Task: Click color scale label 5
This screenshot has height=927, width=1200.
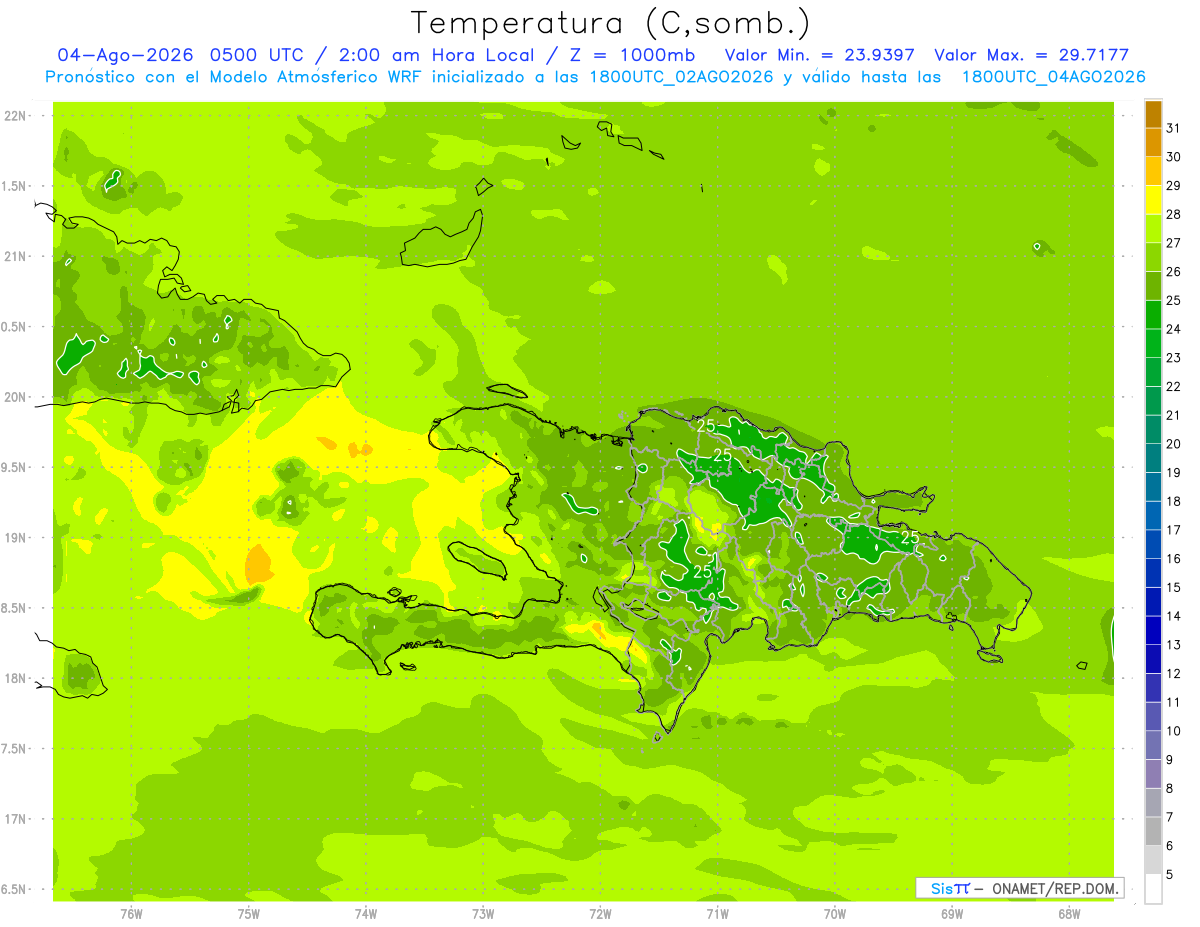Action: 1170,874
